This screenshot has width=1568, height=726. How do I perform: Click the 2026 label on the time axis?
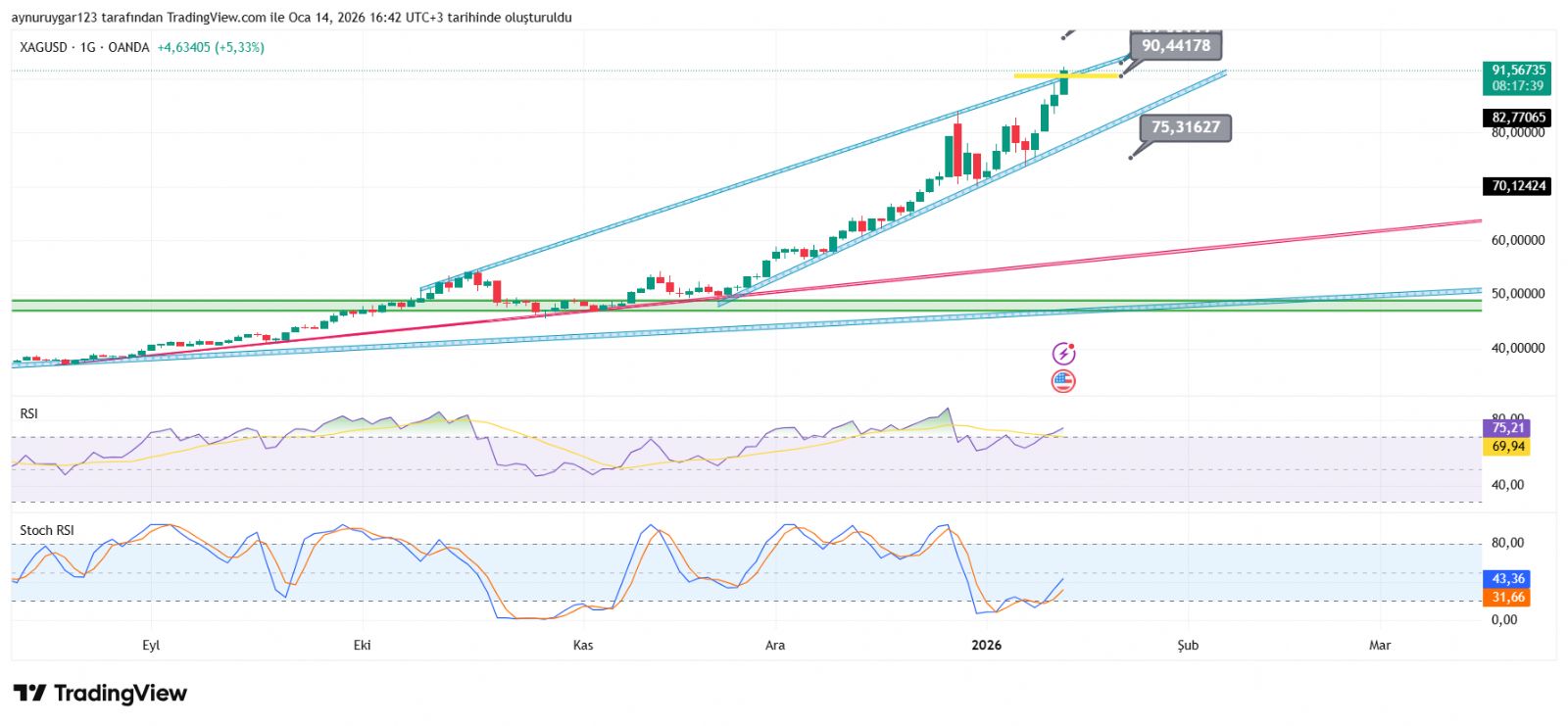click(986, 645)
